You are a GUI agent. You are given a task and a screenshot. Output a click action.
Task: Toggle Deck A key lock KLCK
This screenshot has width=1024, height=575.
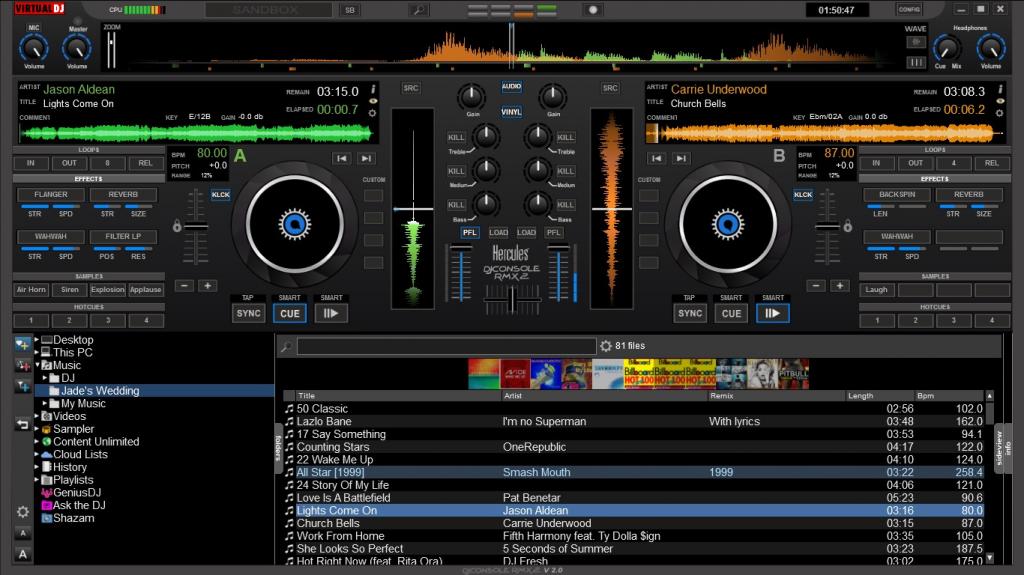click(x=221, y=195)
